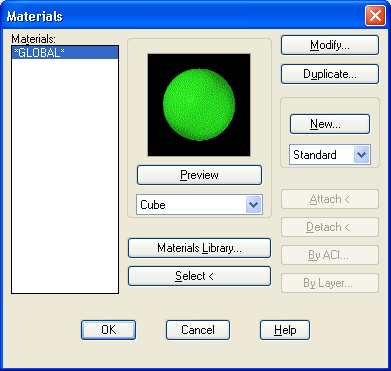This screenshot has height=371, width=391.
Task: Open Help for the Materials dialog
Action: click(x=285, y=330)
